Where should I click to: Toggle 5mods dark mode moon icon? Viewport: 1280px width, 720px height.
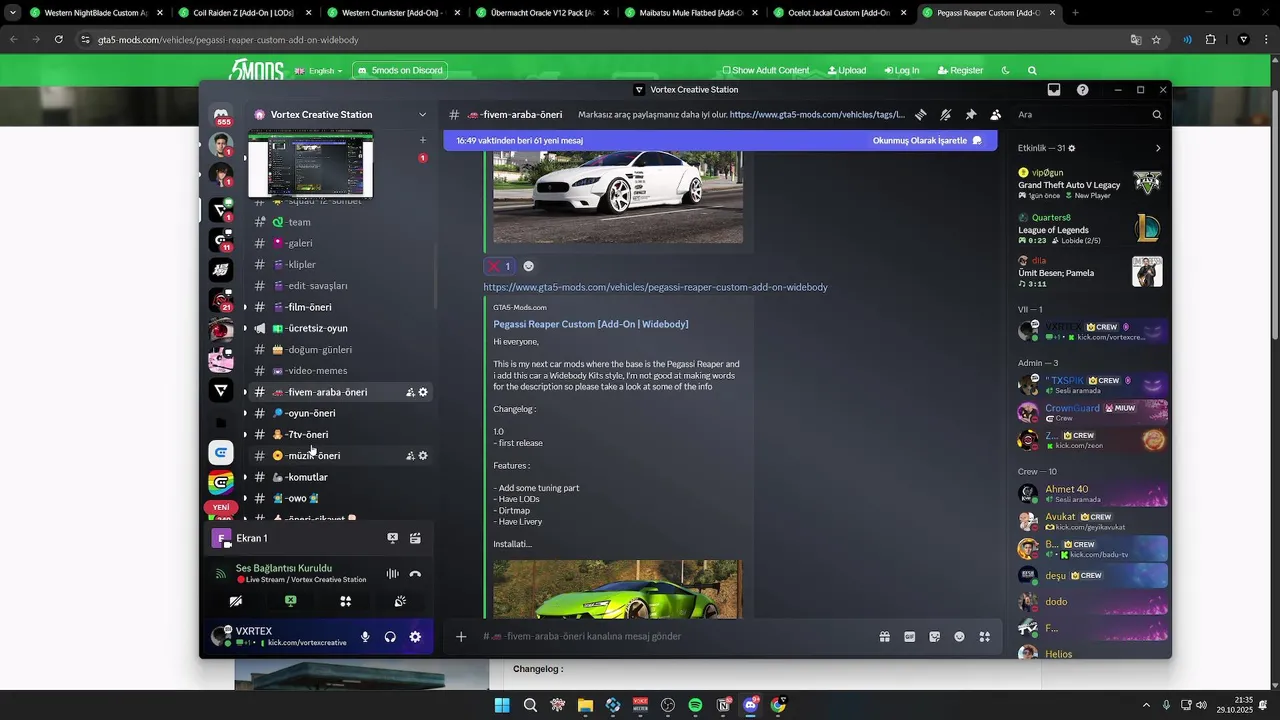coord(1005,71)
